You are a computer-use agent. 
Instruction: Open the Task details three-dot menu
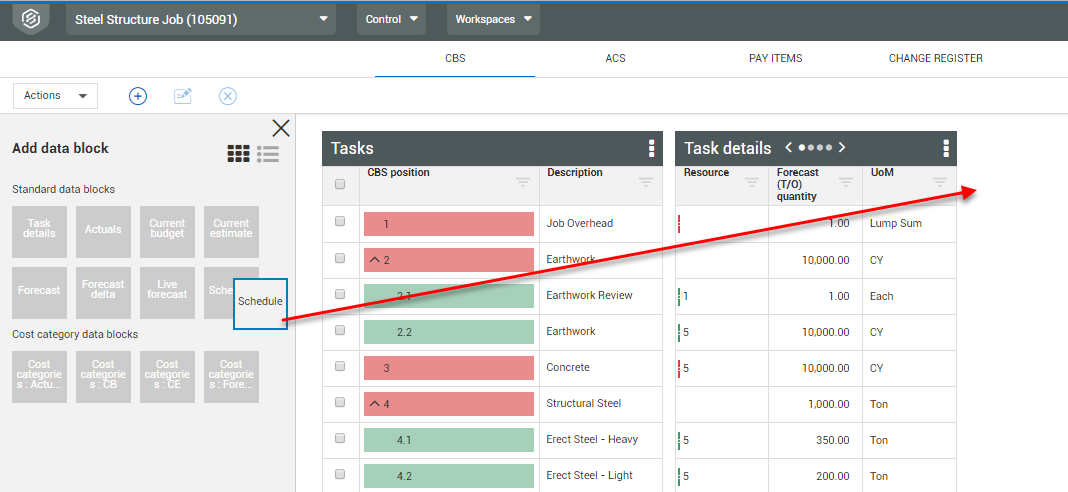pyautogui.click(x=946, y=149)
